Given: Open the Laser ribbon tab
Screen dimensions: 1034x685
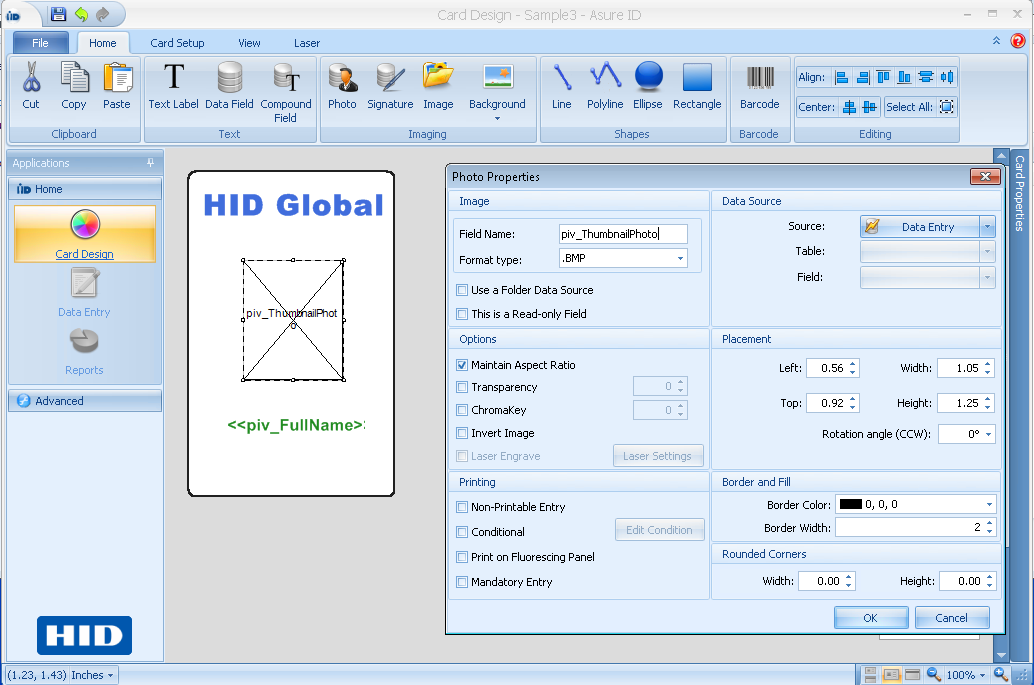Looking at the screenshot, I should pos(306,43).
